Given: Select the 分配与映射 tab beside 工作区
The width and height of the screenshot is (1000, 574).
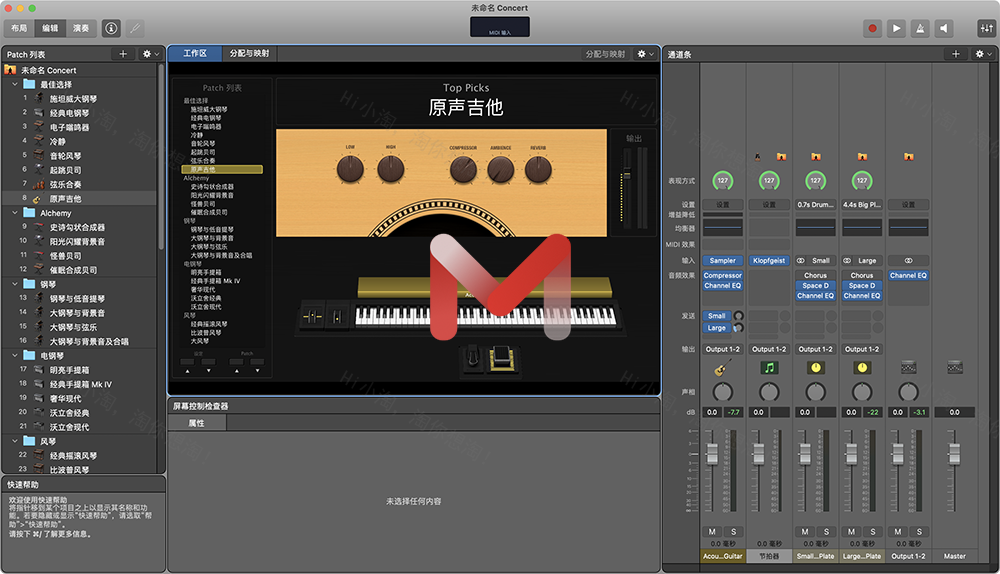Looking at the screenshot, I should pos(249,54).
